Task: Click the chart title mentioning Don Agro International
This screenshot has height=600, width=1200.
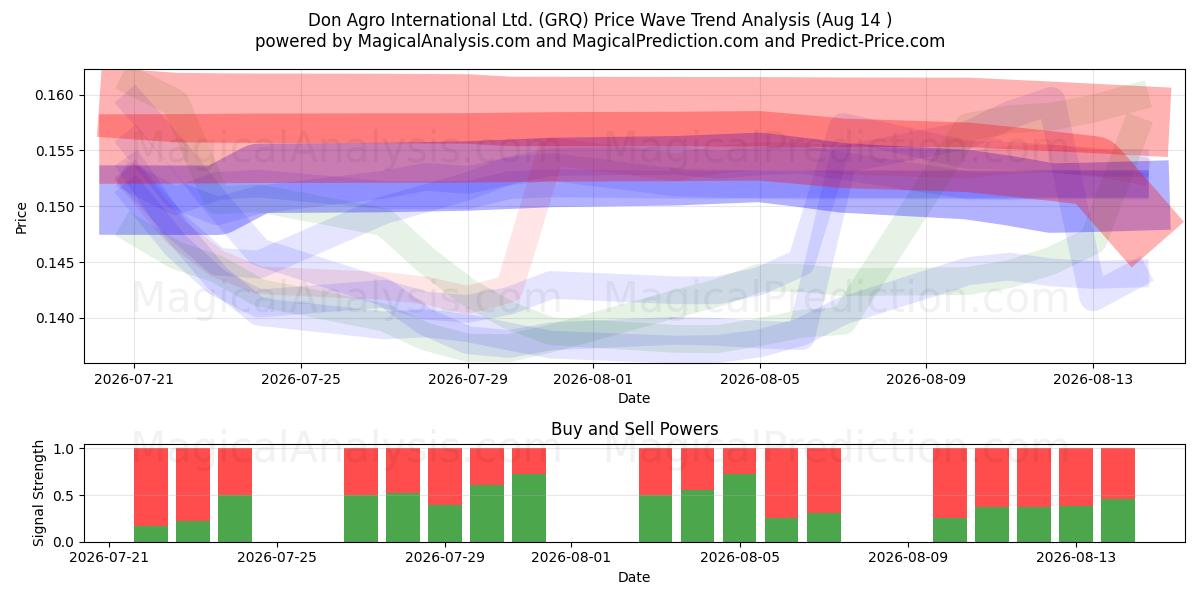Action: point(600,20)
